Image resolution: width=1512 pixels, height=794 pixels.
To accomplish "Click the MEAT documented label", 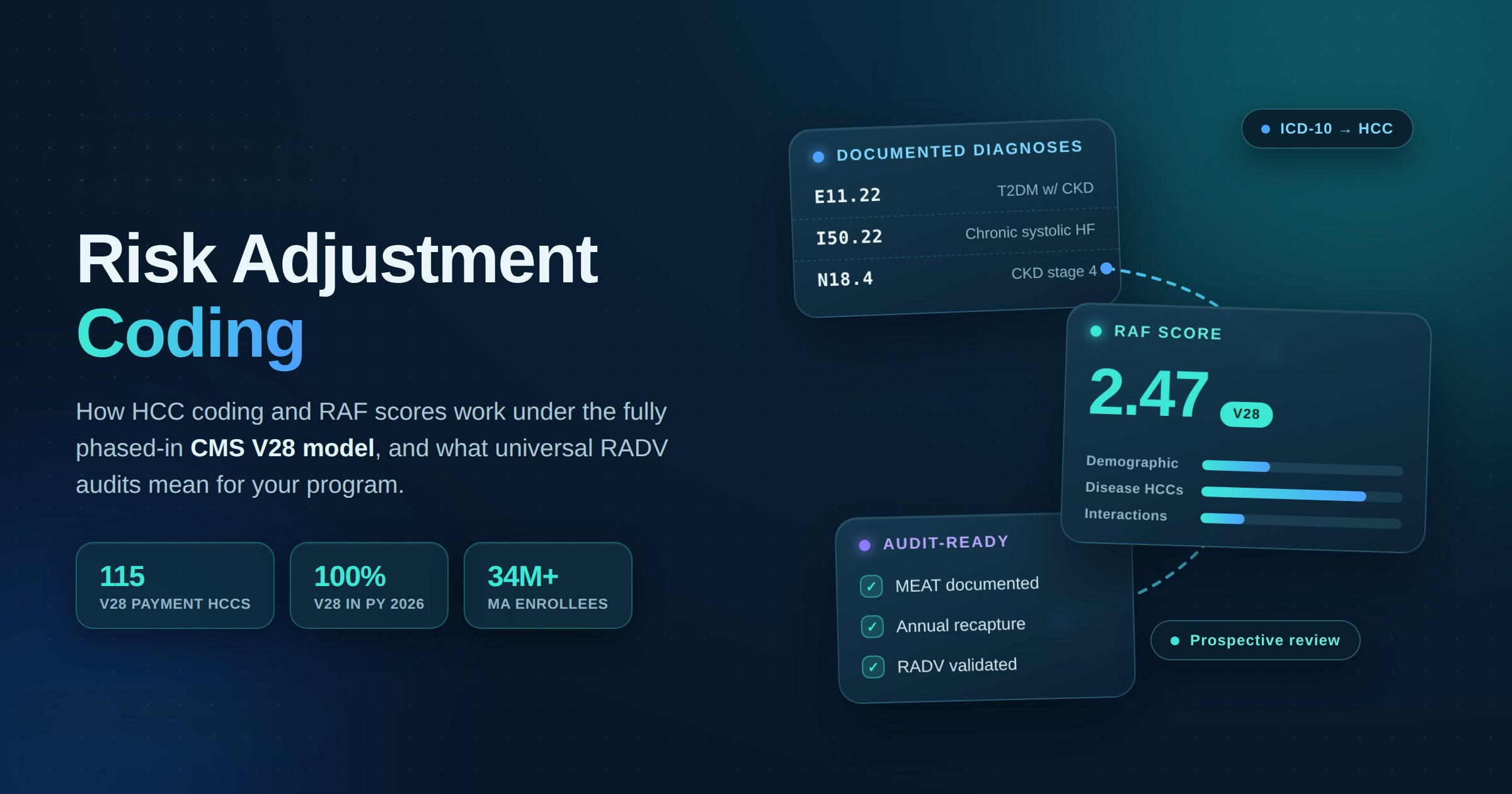I will coord(967,585).
